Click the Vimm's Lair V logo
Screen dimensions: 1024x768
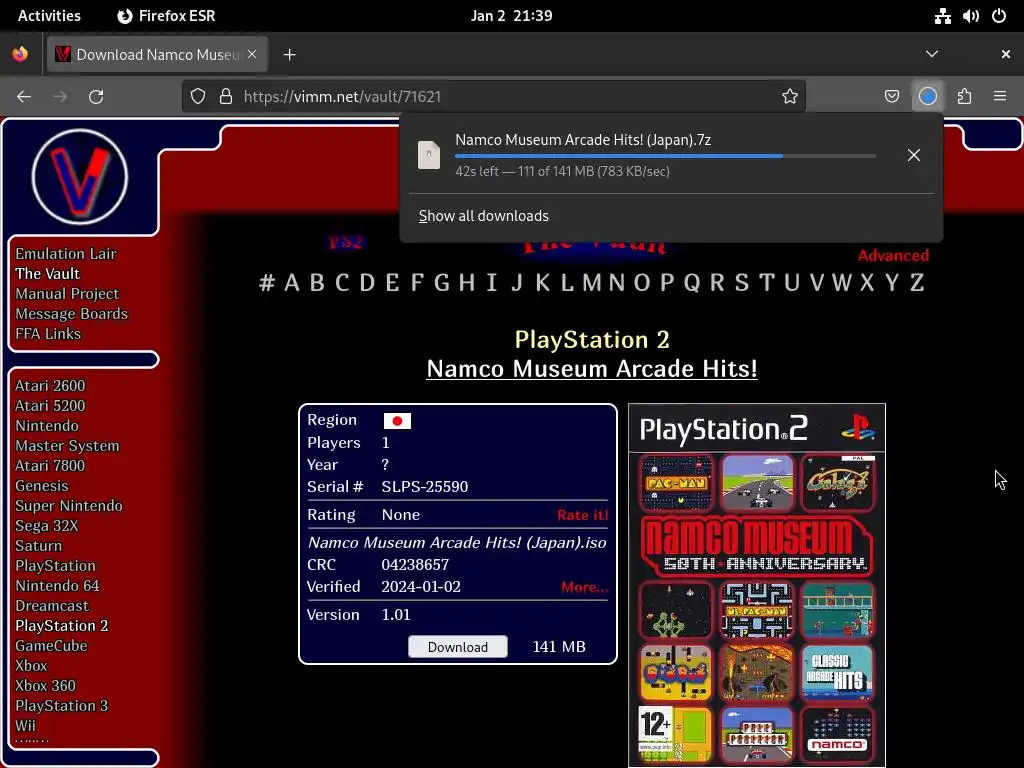(x=80, y=176)
